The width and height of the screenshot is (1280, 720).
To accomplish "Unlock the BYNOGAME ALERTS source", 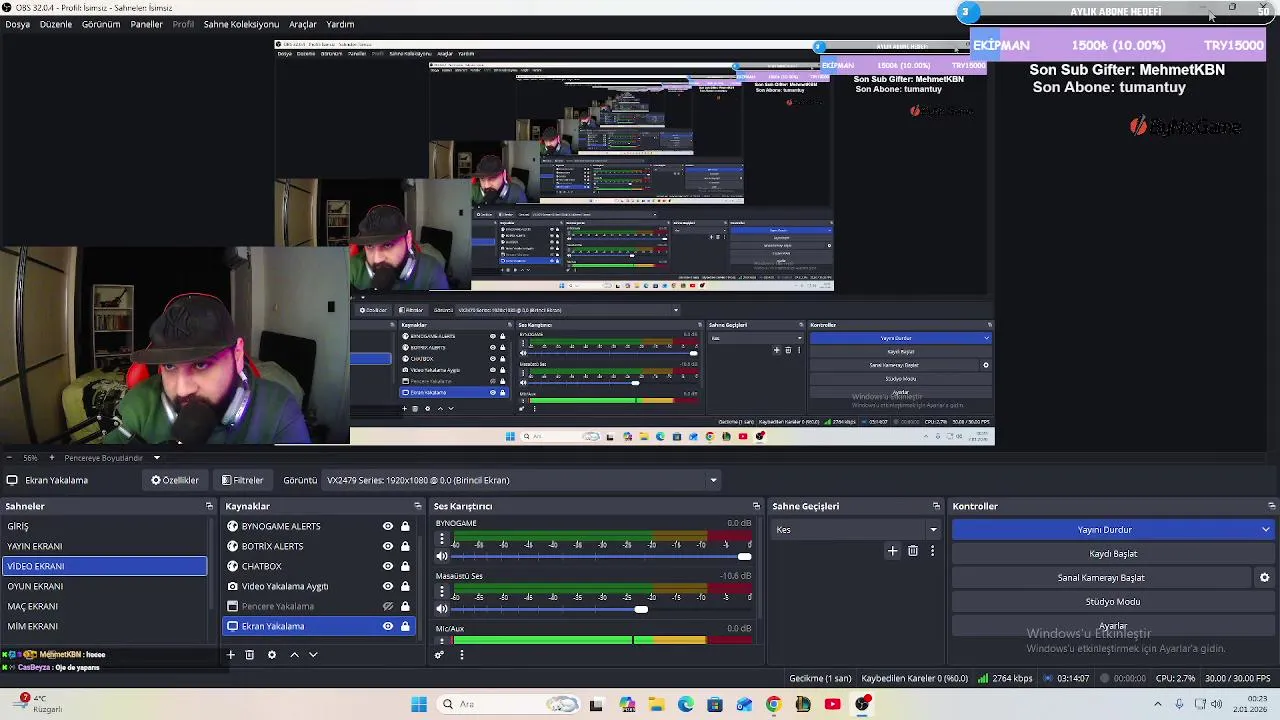I will pos(405,526).
